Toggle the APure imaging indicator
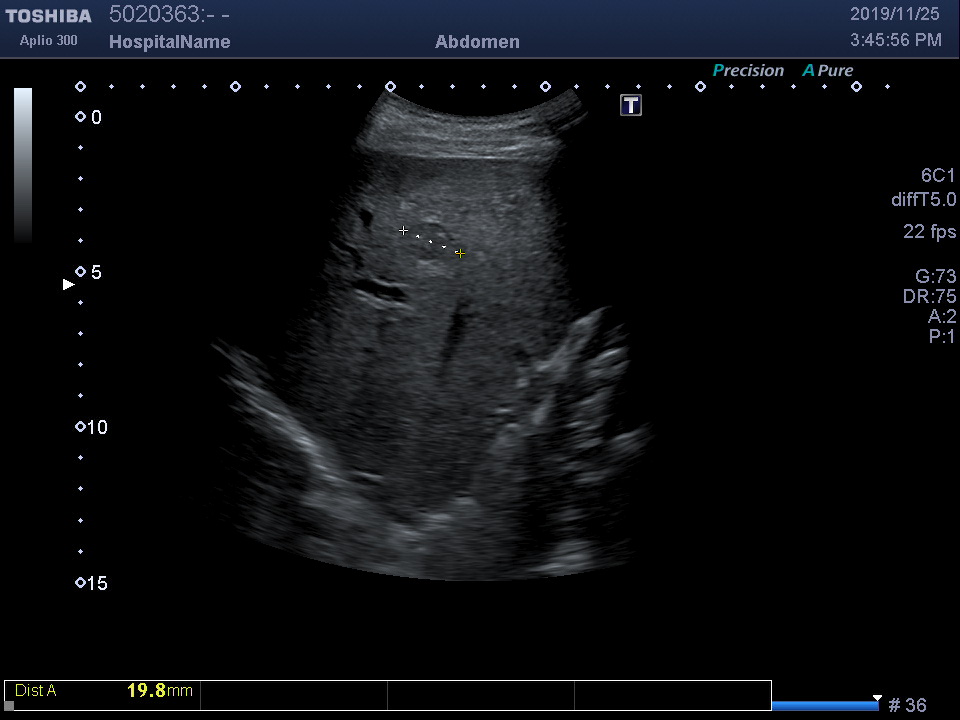960x720 pixels. [828, 71]
